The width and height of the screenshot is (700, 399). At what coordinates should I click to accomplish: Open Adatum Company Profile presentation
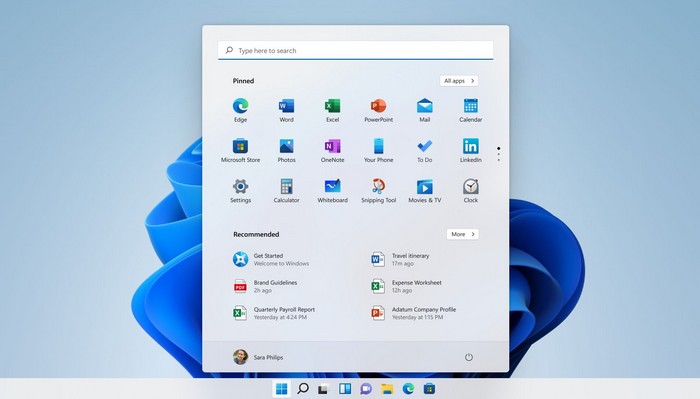coord(413,313)
